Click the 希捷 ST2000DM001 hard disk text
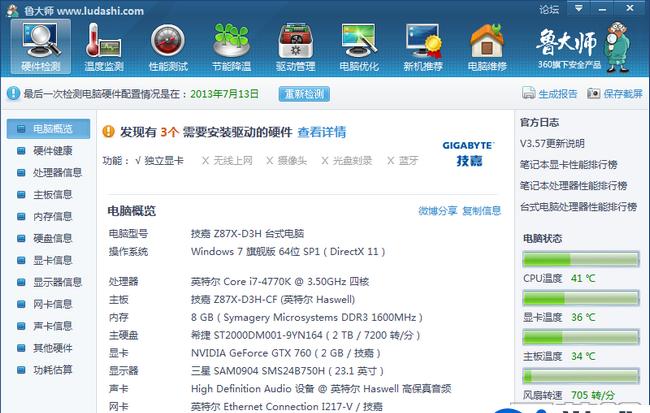This screenshot has width=650, height=413. 306,335
